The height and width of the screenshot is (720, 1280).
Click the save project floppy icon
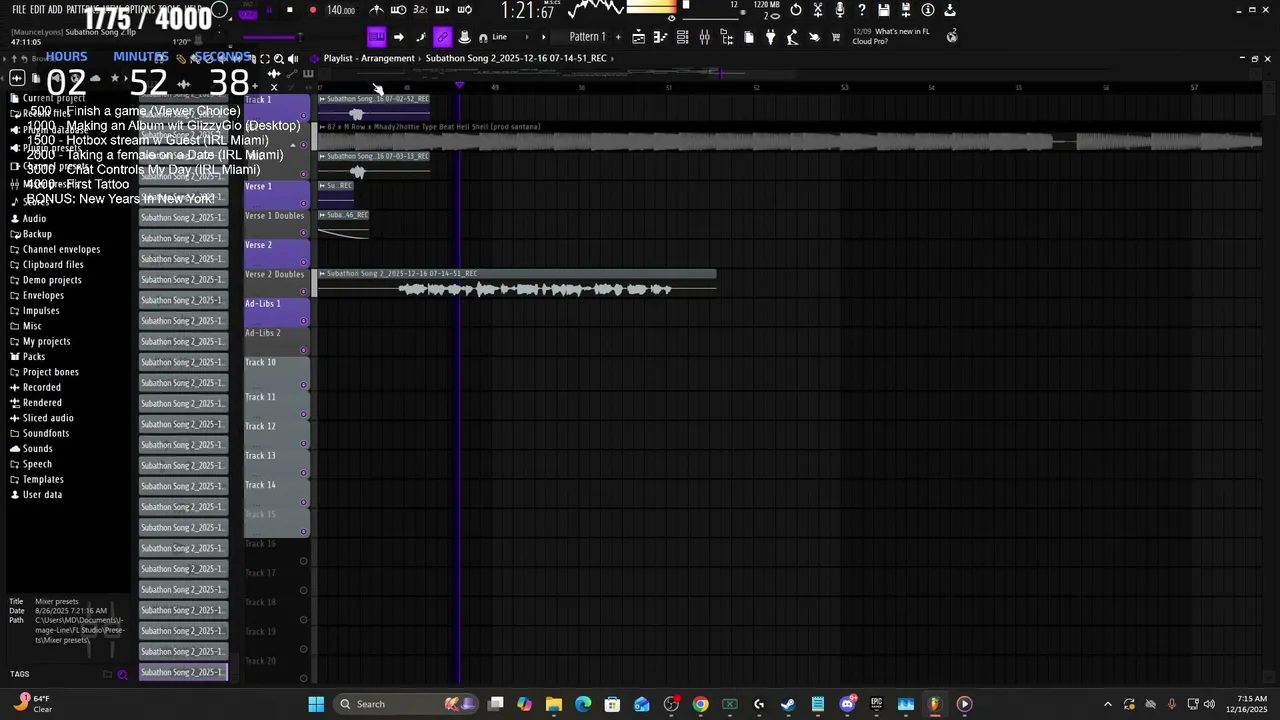[x=884, y=10]
